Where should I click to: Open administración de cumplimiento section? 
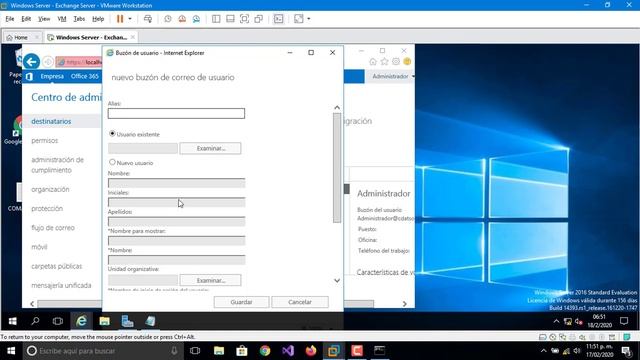58,165
